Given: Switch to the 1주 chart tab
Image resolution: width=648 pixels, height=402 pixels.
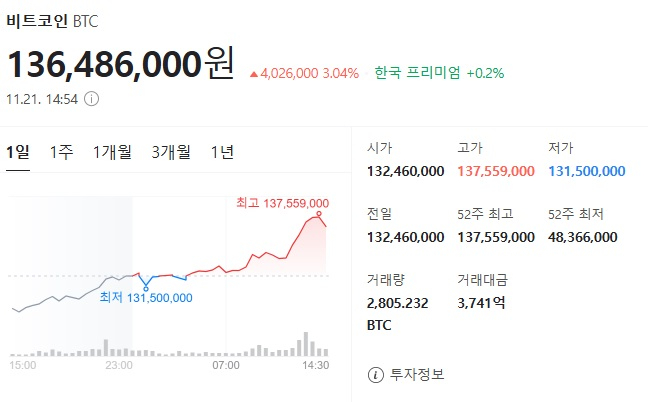Looking at the screenshot, I should [x=61, y=152].
